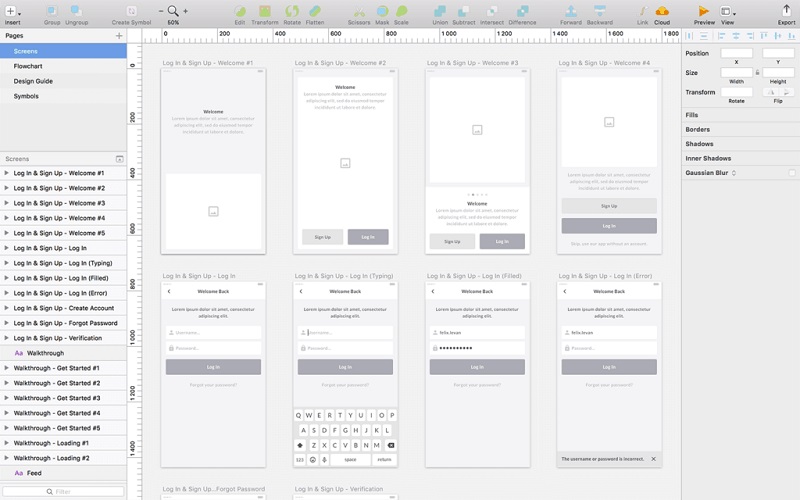The height and width of the screenshot is (500, 800).
Task: Open the Cloud upload tool
Action: pyautogui.click(x=662, y=11)
